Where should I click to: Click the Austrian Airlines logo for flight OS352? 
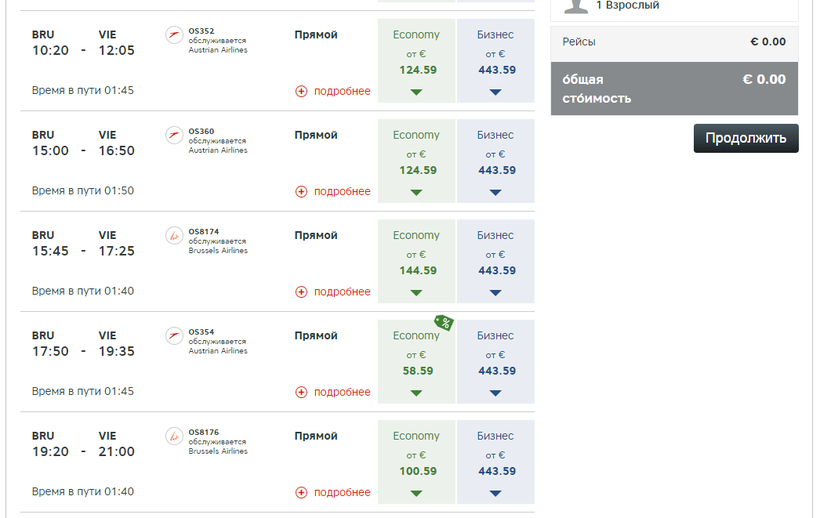[175, 36]
